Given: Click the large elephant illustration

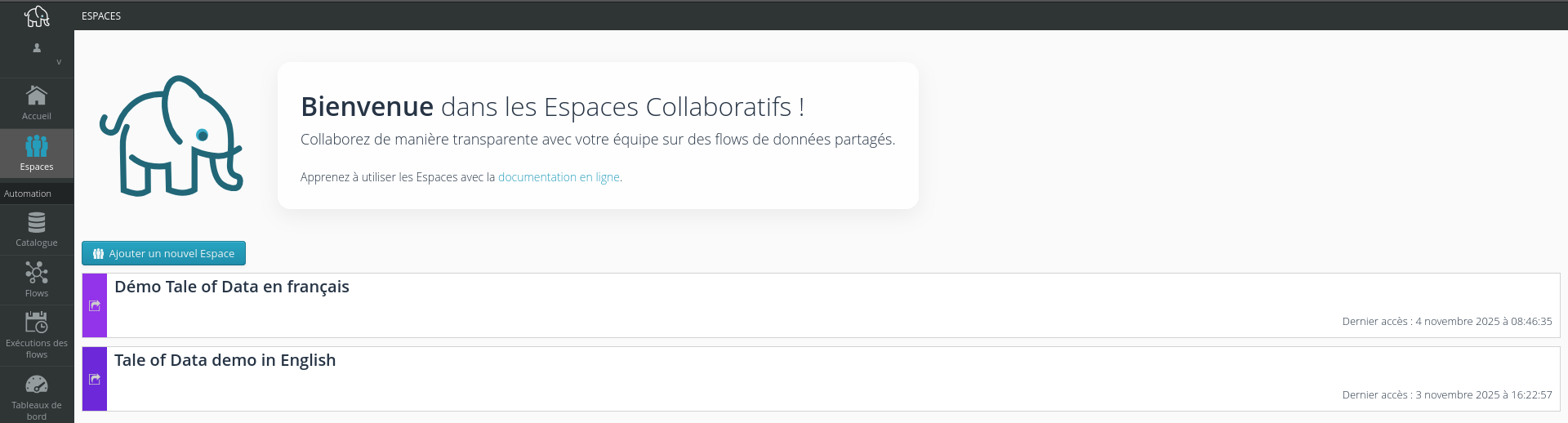Looking at the screenshot, I should (171, 136).
